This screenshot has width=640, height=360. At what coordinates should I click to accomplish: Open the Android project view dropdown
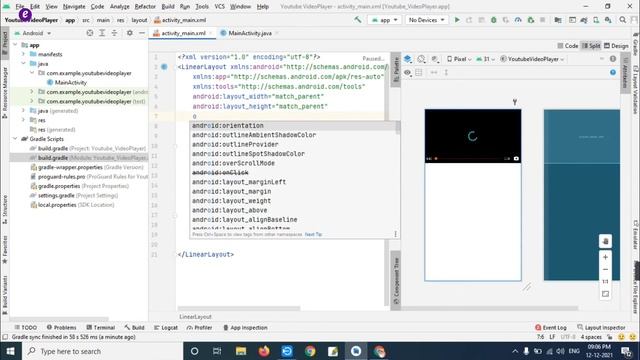[33, 33]
